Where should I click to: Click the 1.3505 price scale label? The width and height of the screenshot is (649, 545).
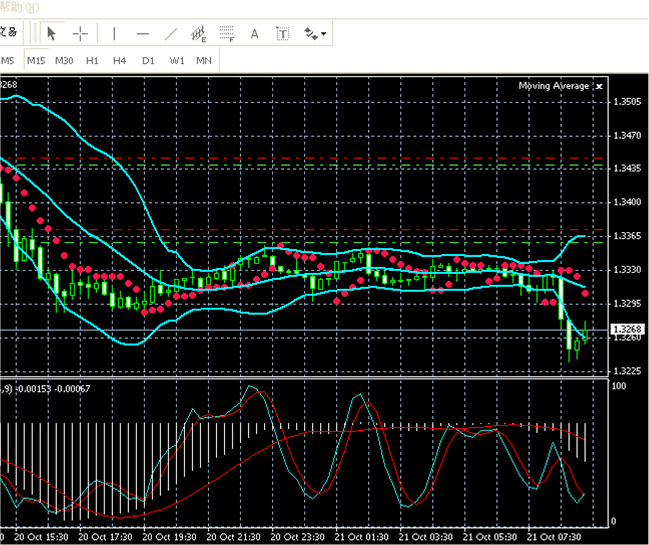click(x=627, y=101)
